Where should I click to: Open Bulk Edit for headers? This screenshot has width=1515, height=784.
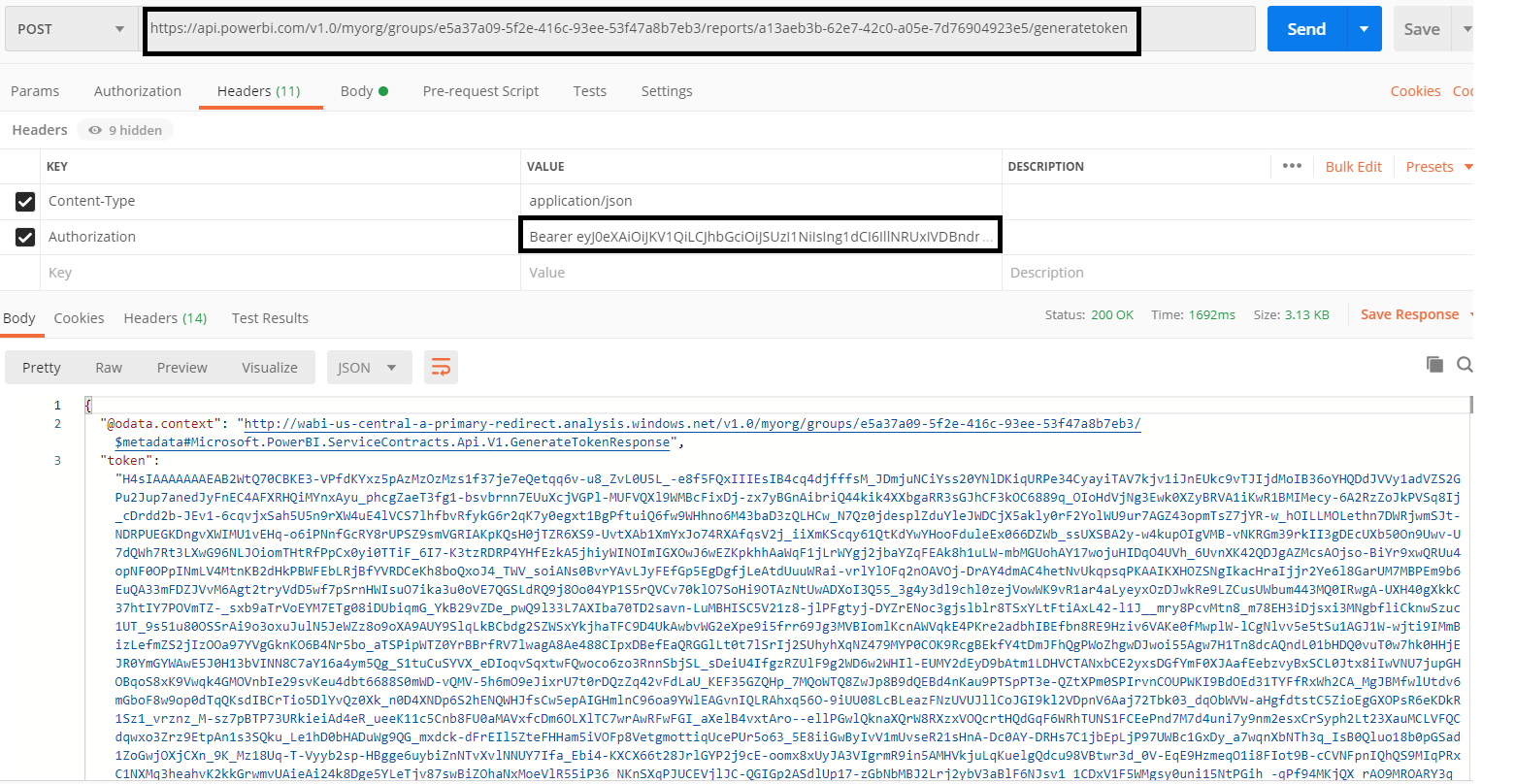tap(1353, 167)
